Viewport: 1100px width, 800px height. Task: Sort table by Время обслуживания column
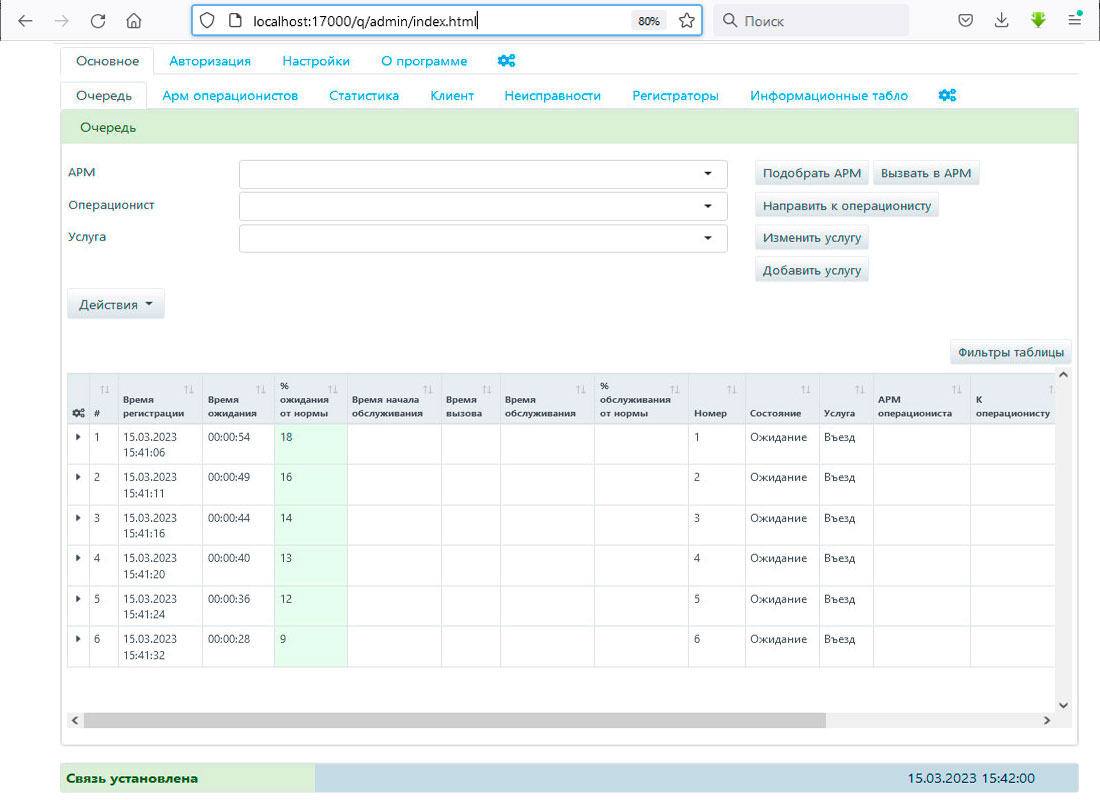(581, 390)
